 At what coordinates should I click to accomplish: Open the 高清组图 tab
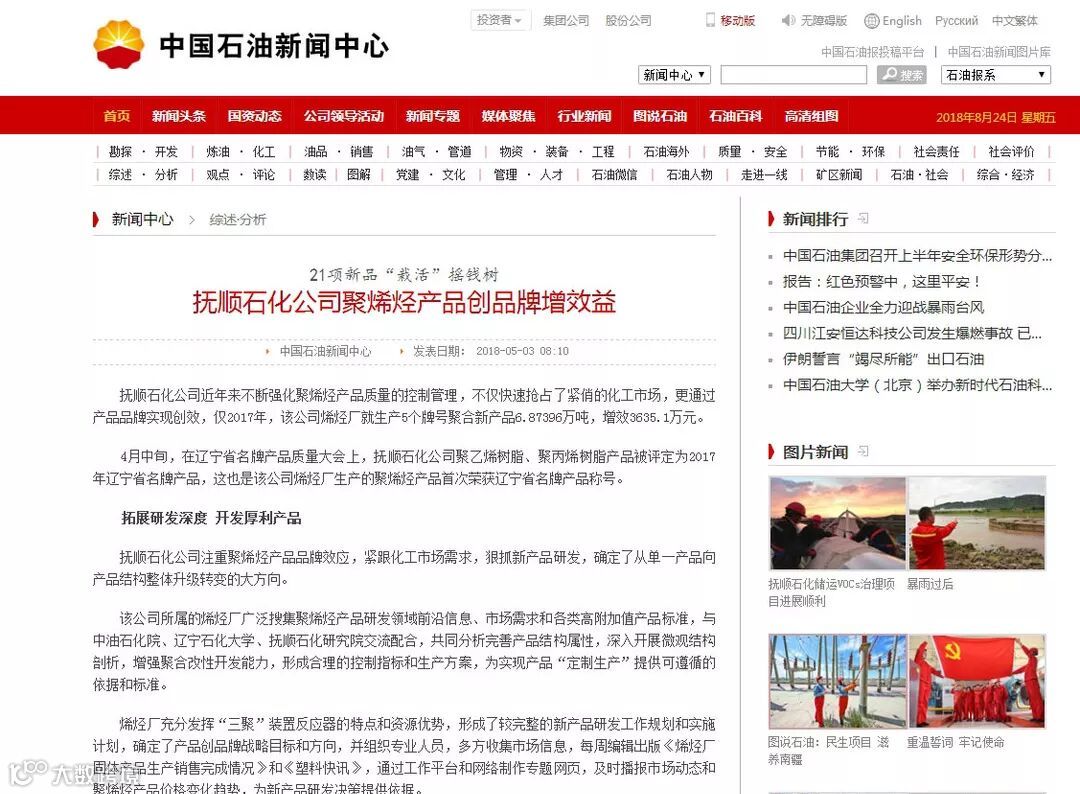811,116
